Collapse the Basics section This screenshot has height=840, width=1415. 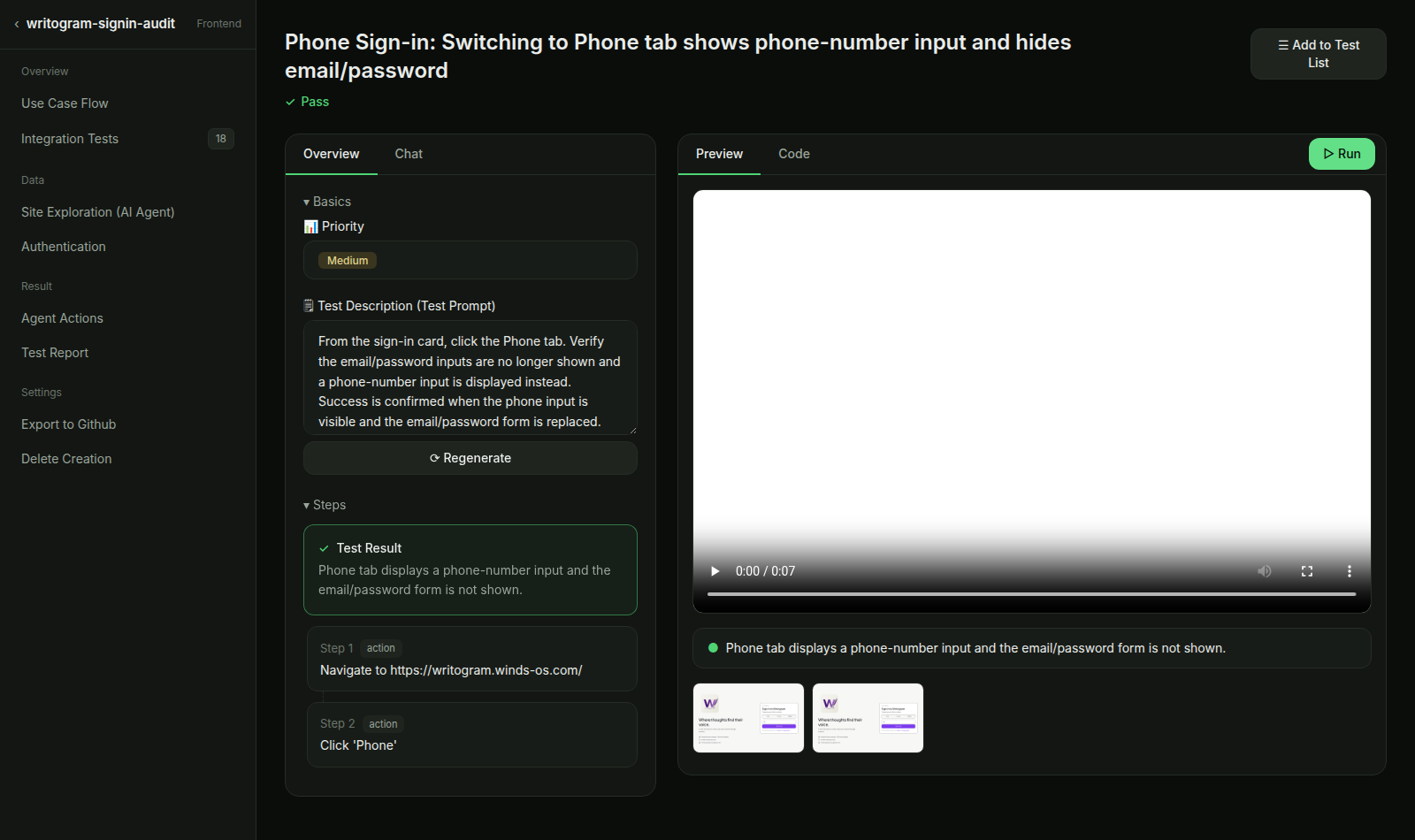[327, 202]
